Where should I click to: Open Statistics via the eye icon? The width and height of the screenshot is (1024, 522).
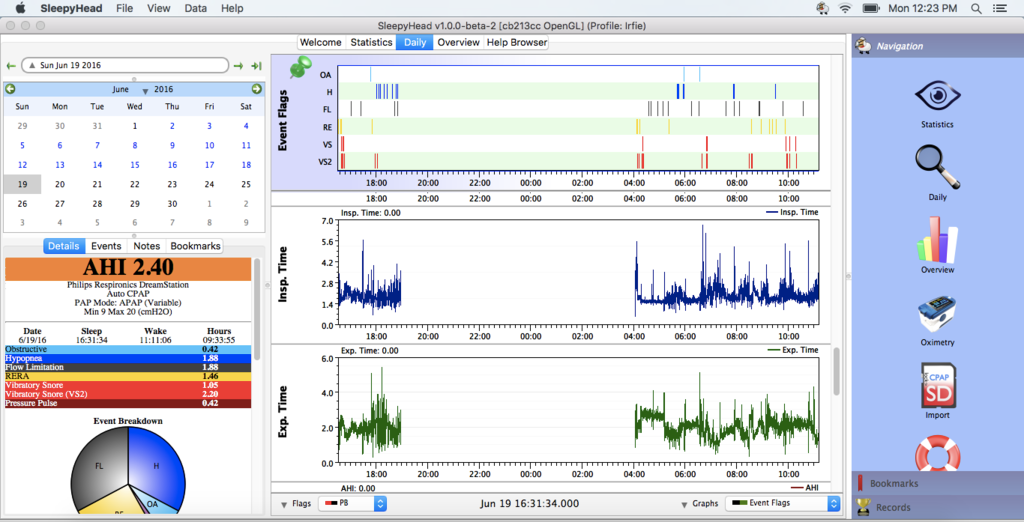937,96
